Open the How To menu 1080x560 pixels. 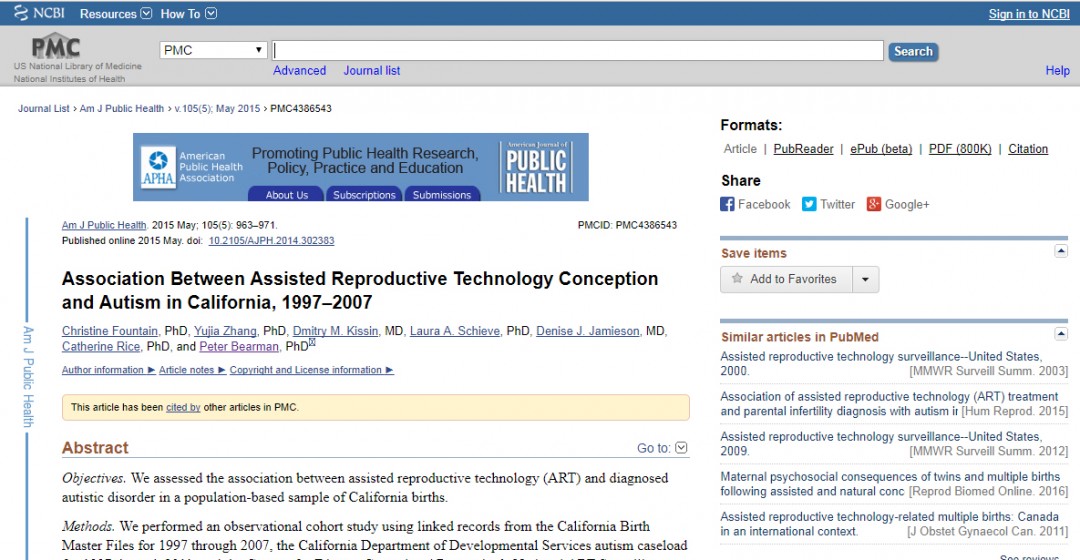pos(188,14)
